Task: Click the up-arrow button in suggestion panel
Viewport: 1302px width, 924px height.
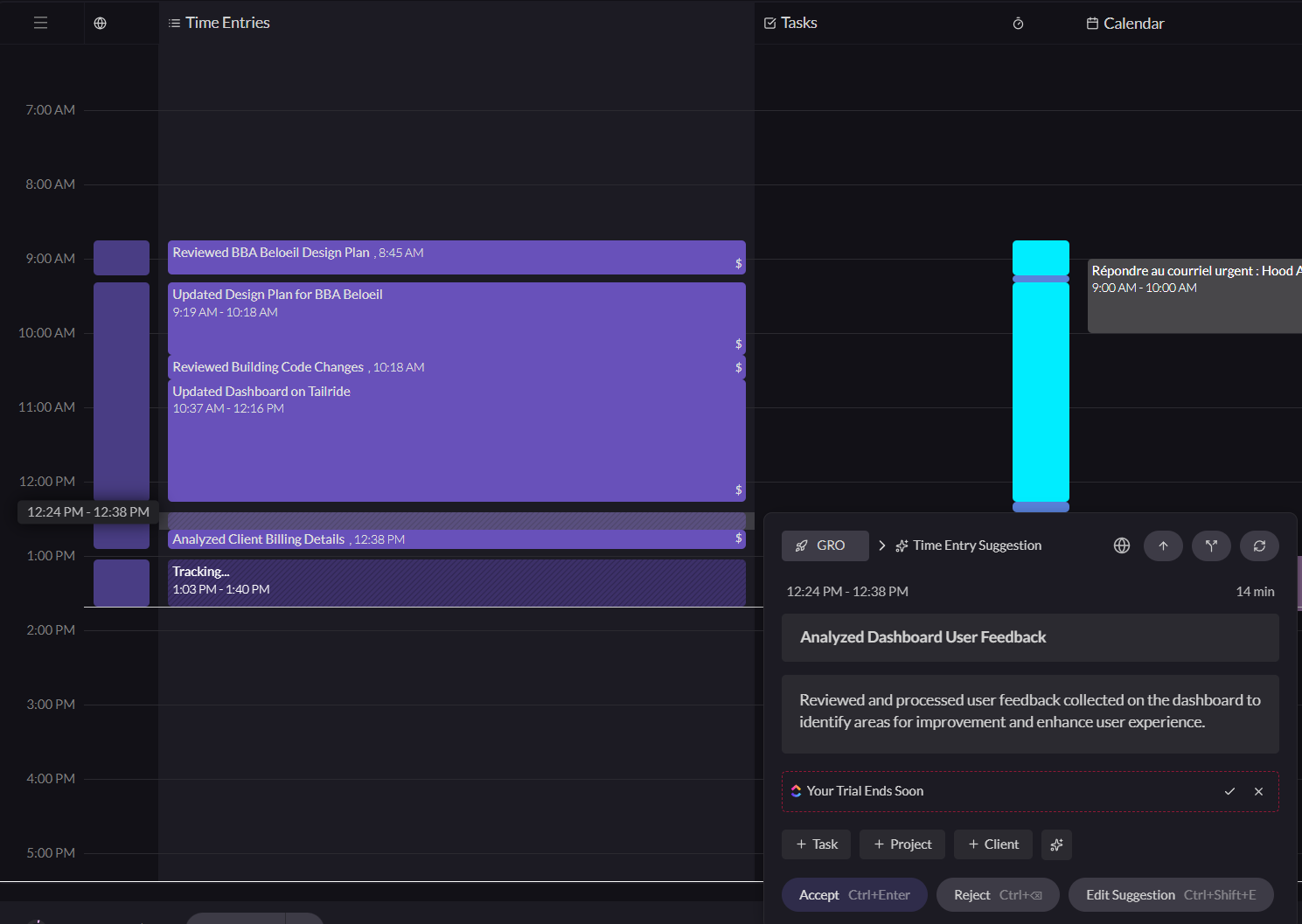Action: [x=1163, y=545]
